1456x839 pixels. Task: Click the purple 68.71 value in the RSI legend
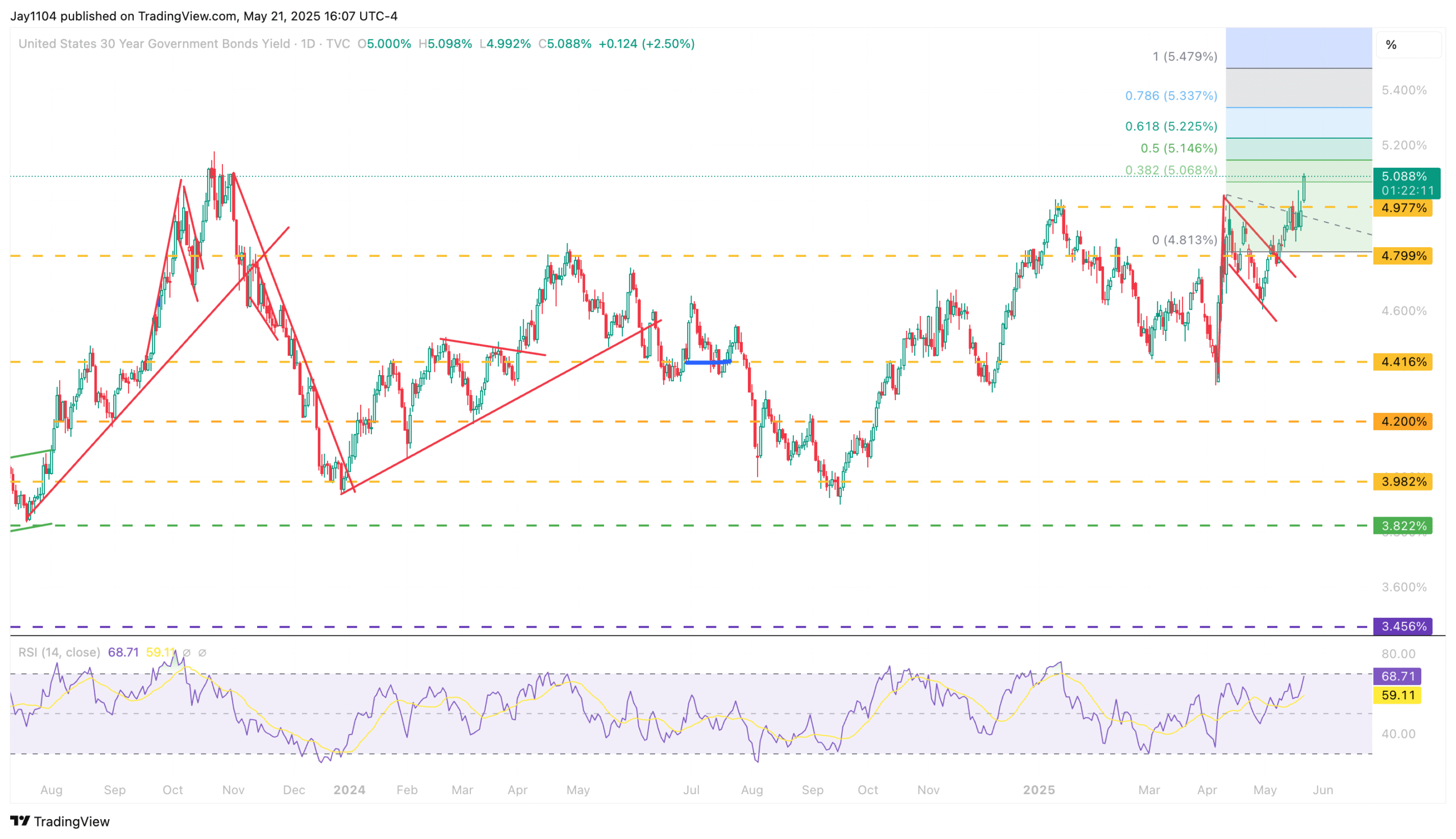(x=123, y=653)
